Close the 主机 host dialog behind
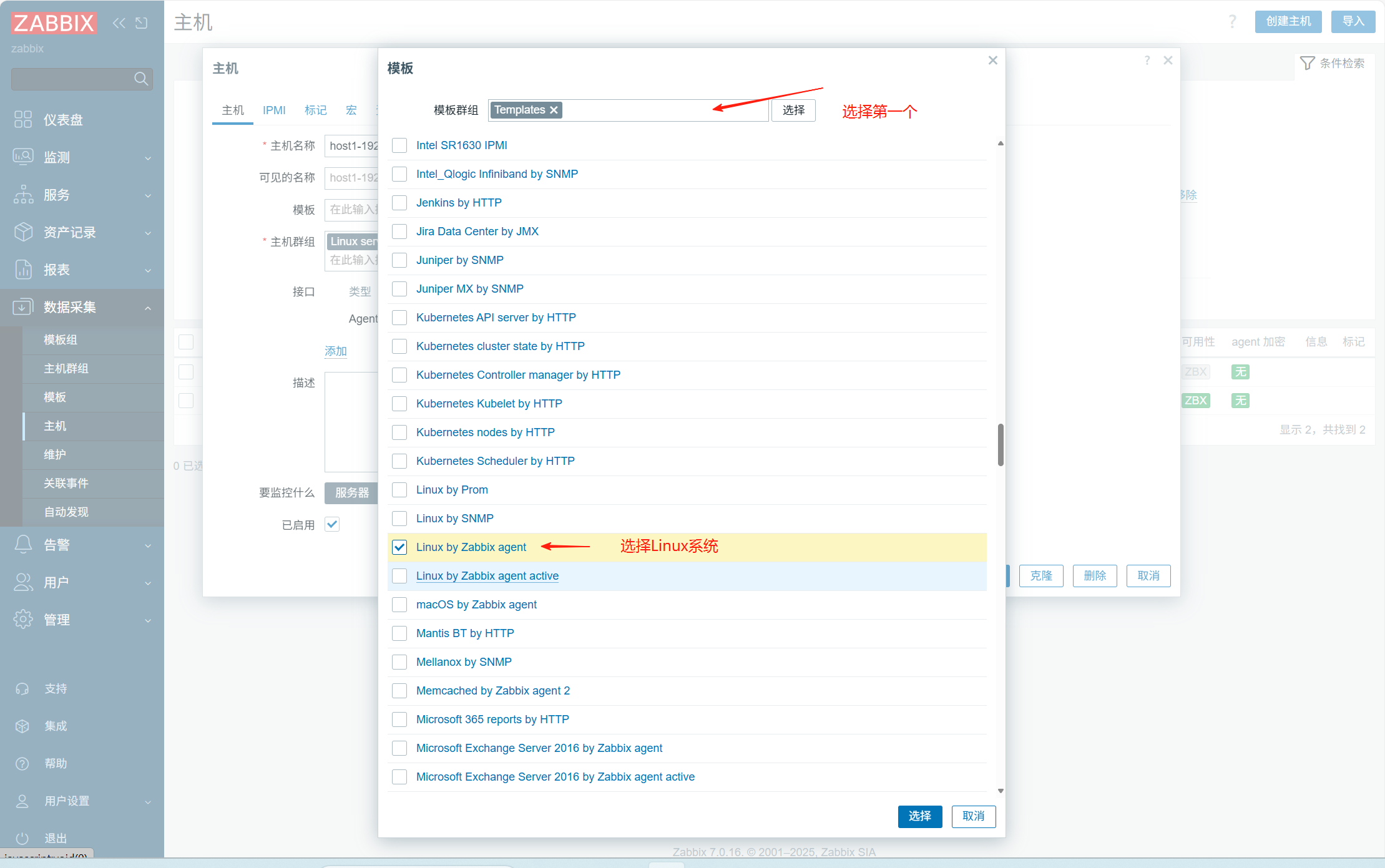 [1168, 60]
